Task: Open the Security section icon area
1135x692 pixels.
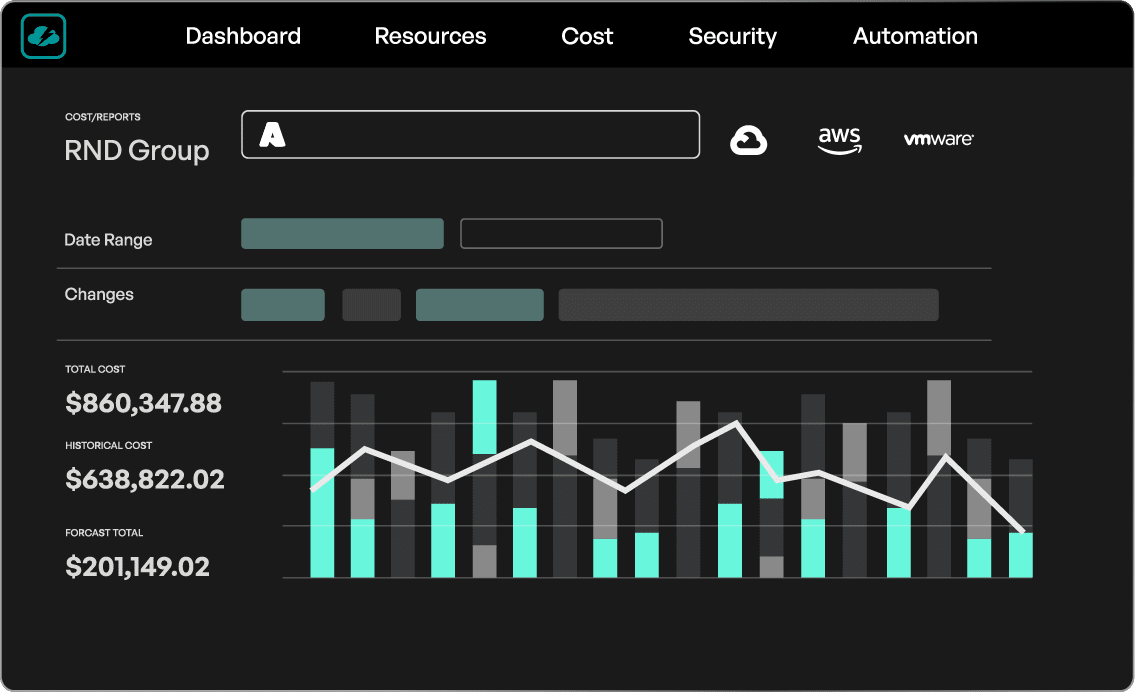Action: click(732, 36)
